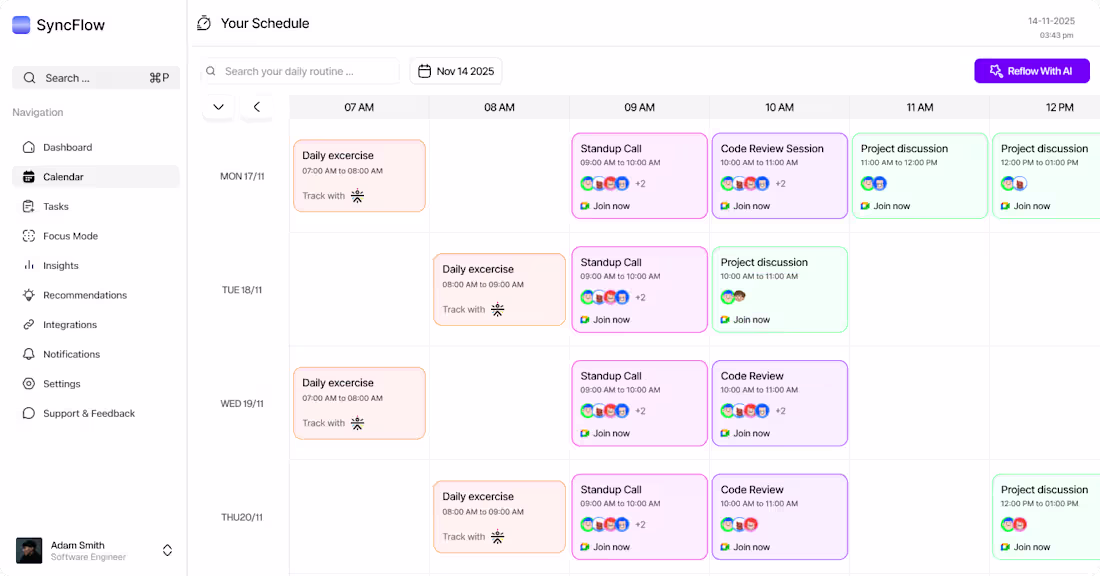The height and width of the screenshot is (576, 1100).
Task: Click the 14-11-2025 date text
Action: point(1052,21)
